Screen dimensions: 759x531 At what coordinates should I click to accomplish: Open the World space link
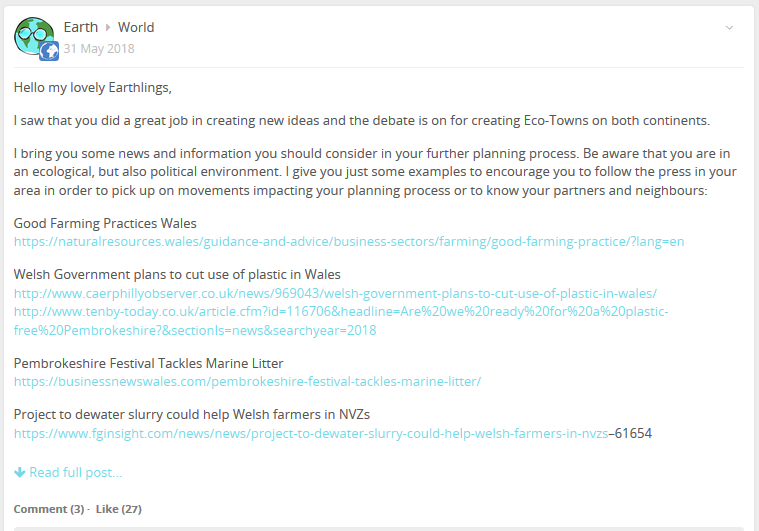(x=136, y=27)
